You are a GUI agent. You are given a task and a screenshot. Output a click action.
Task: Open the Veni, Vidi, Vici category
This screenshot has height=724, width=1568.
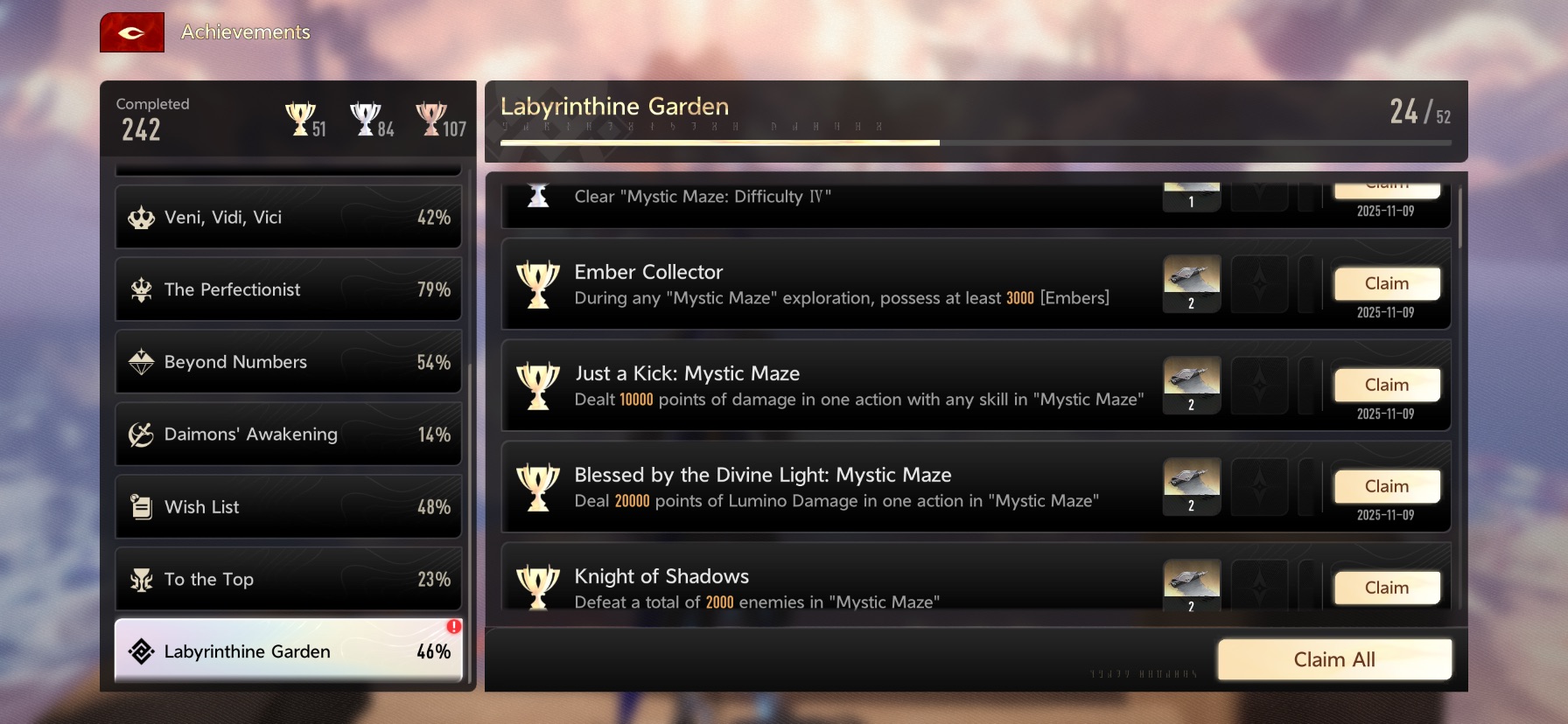click(x=288, y=217)
